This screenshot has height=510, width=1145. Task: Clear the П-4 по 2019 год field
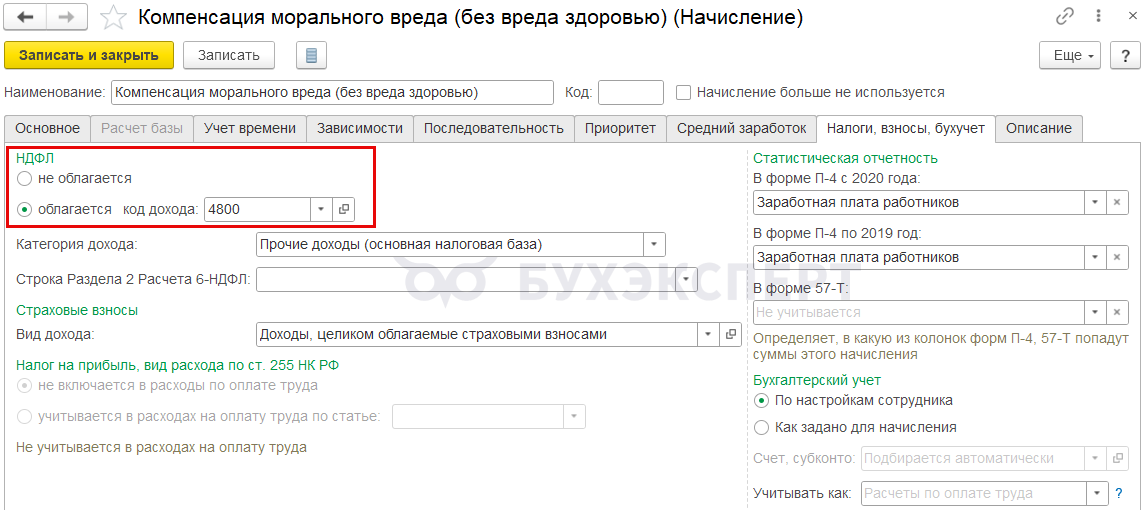point(1117,257)
